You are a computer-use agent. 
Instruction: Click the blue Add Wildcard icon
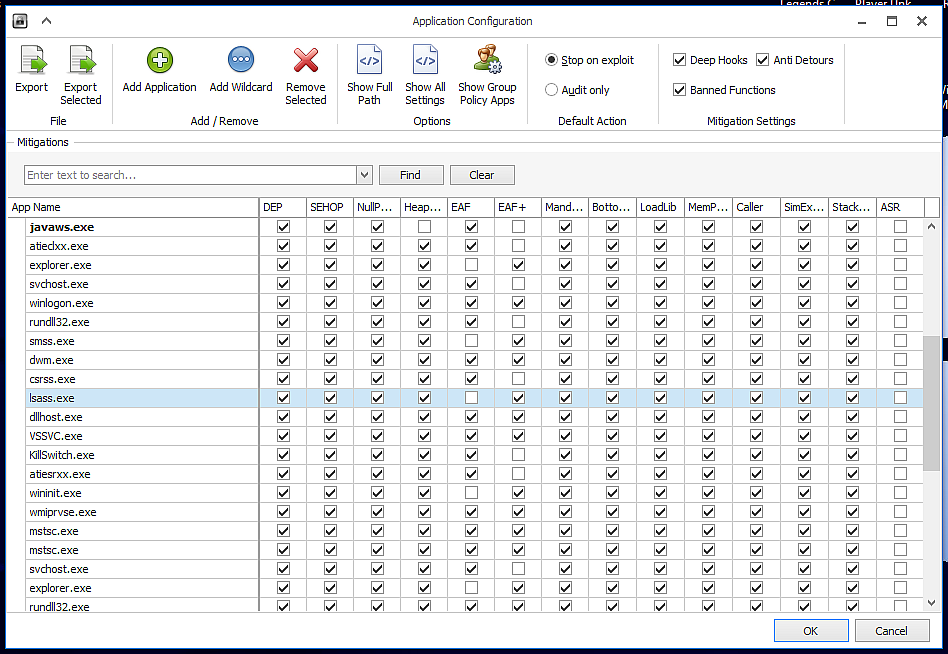click(x=240, y=62)
